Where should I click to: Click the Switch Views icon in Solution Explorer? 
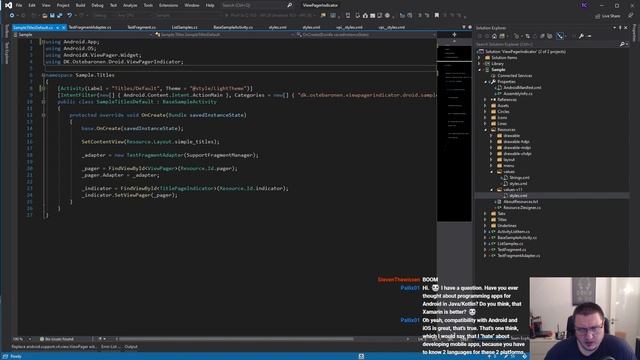(x=502, y=36)
